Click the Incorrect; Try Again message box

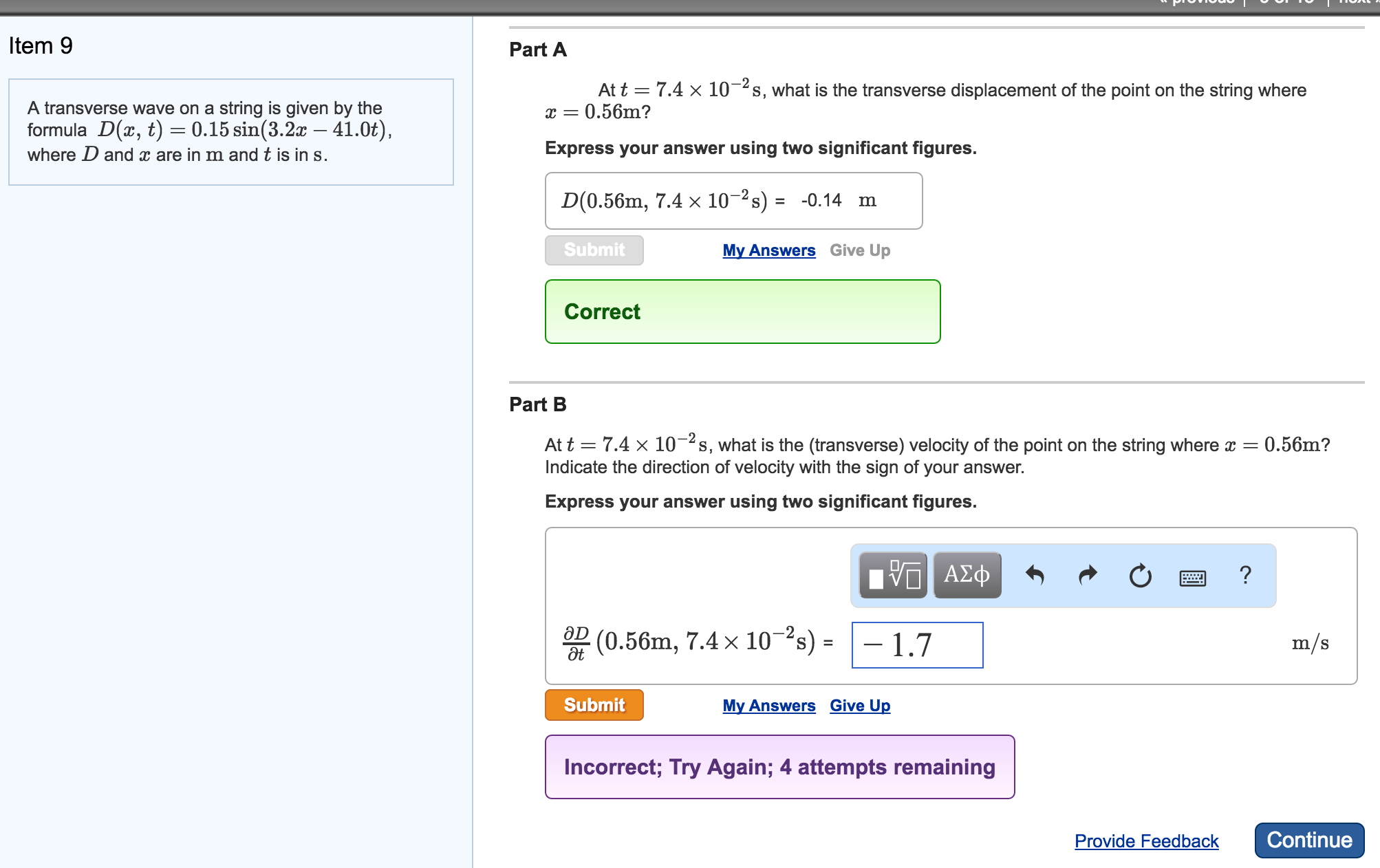[x=779, y=767]
